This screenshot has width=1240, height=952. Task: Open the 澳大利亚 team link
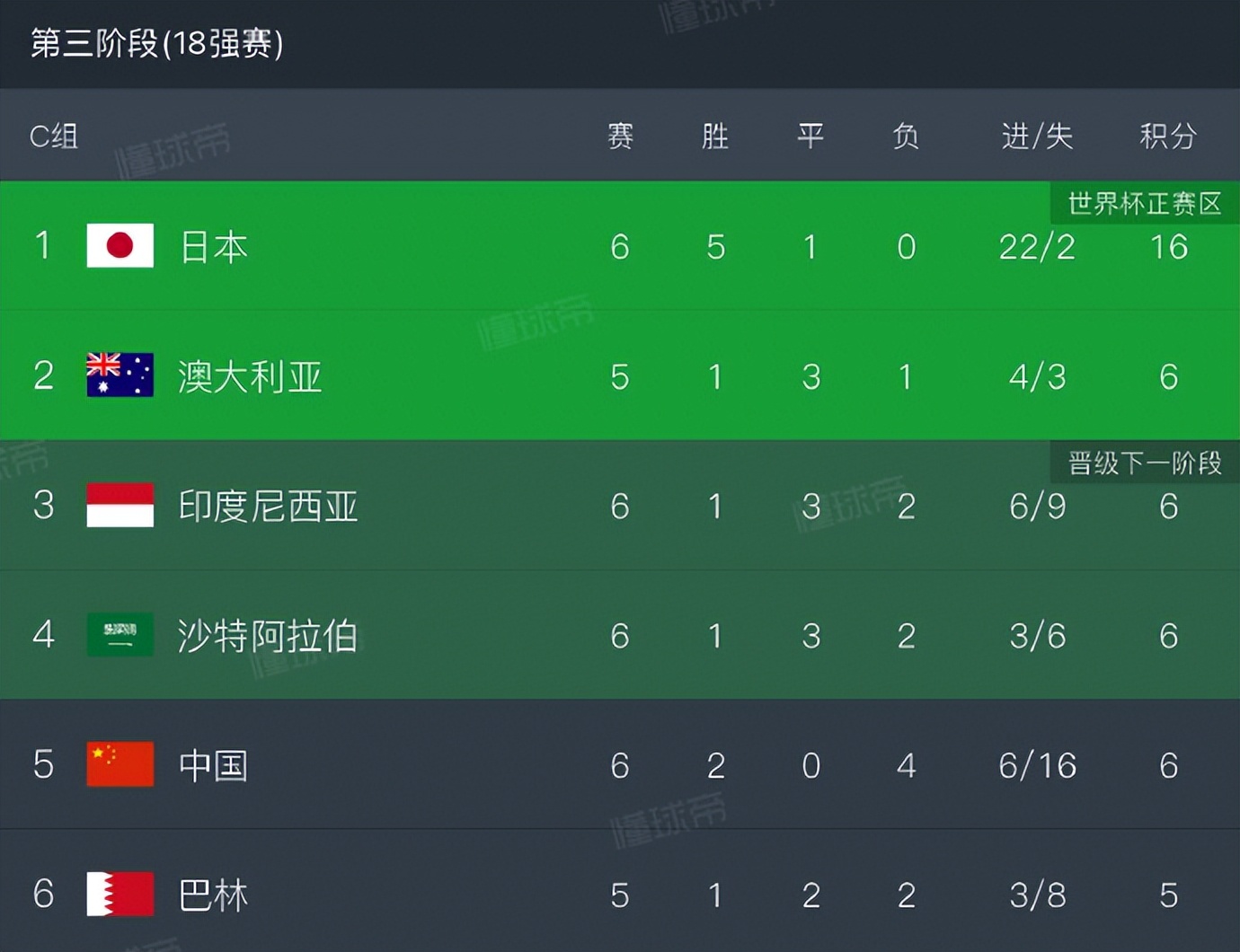[x=250, y=376]
